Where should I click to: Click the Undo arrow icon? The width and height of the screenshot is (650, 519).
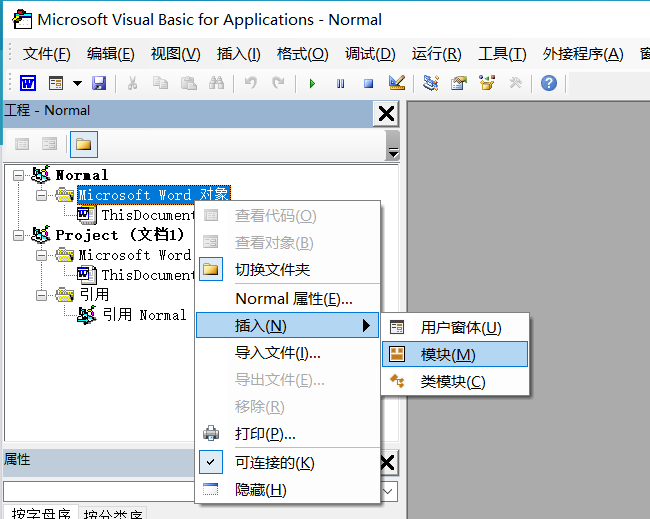250,83
